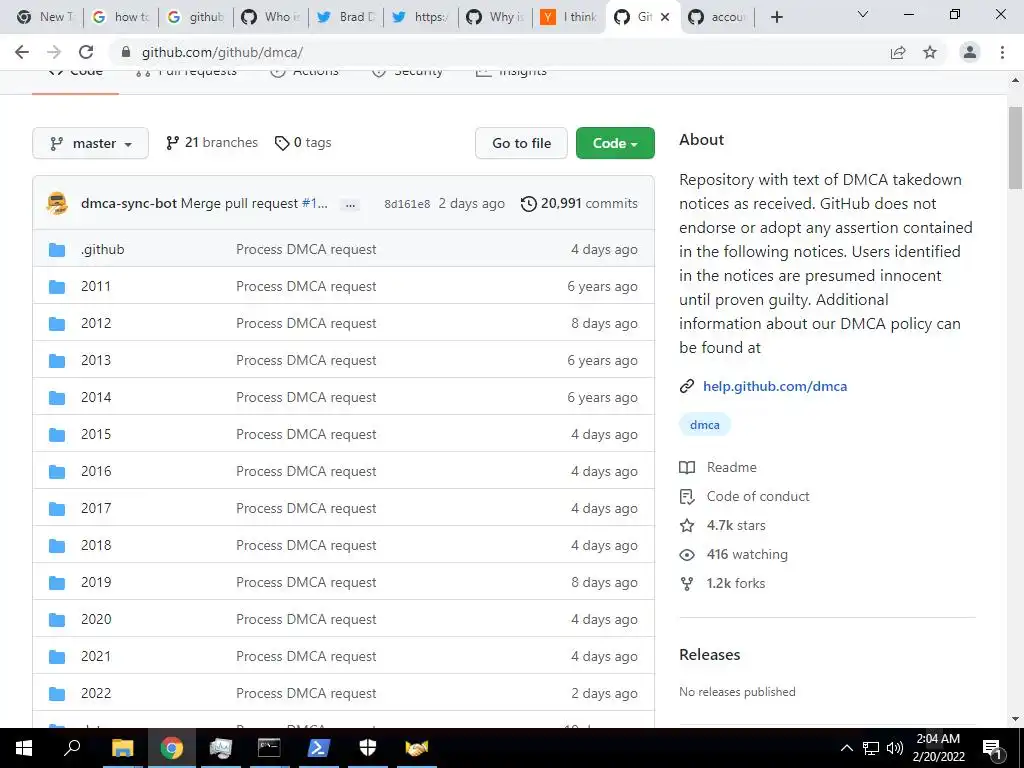This screenshot has width=1024, height=768.
Task: Click the watching eye icon
Action: pos(686,554)
